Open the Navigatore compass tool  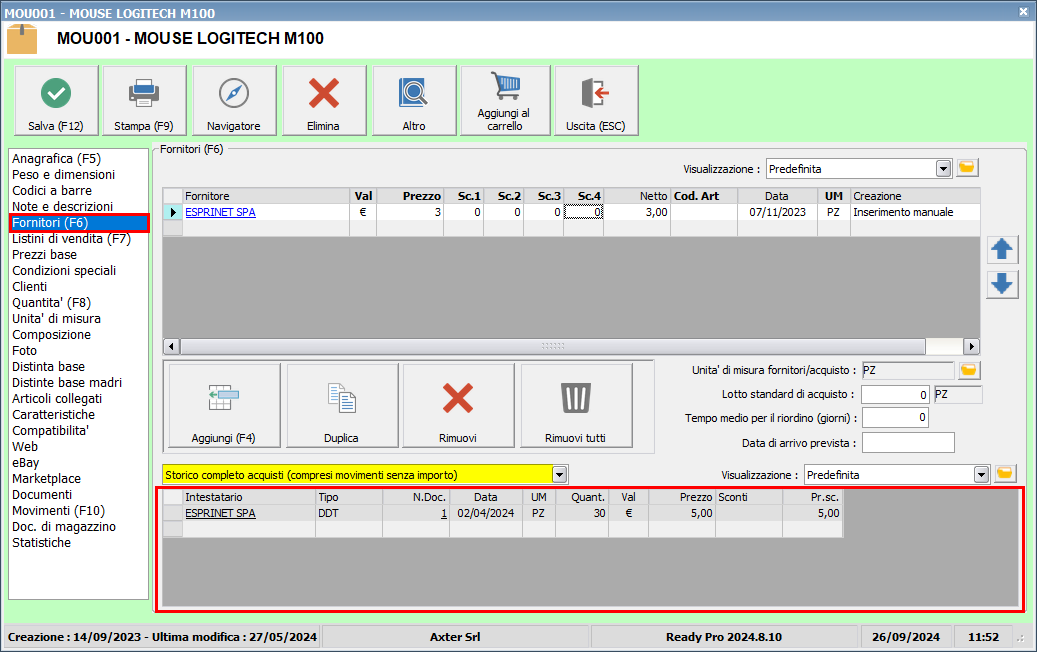tap(233, 101)
